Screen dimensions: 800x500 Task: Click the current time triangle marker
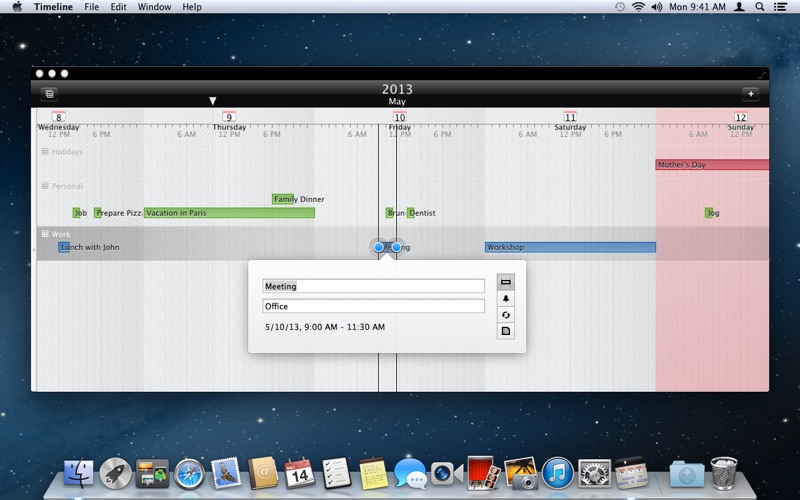[212, 101]
